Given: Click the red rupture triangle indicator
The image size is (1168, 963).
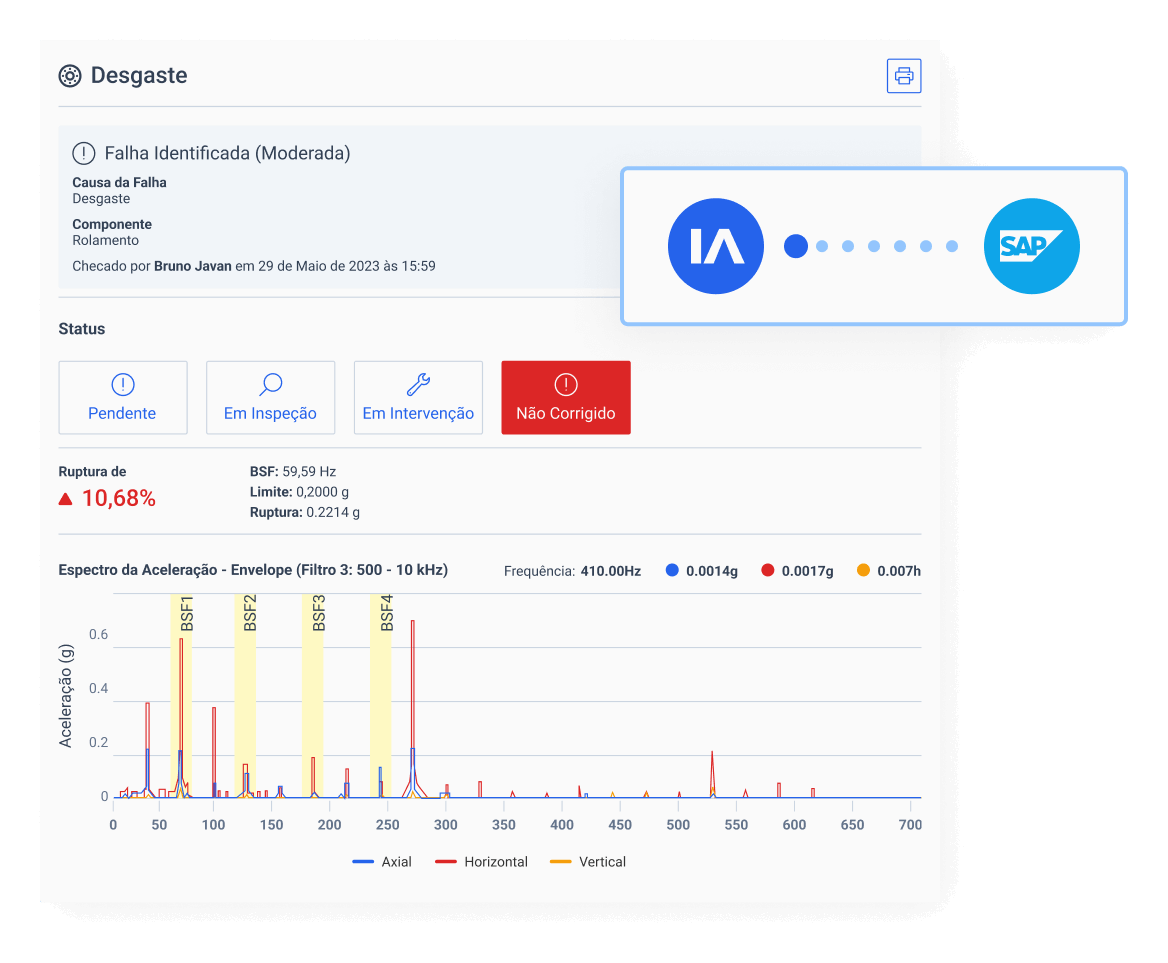Looking at the screenshot, I should point(66,499).
